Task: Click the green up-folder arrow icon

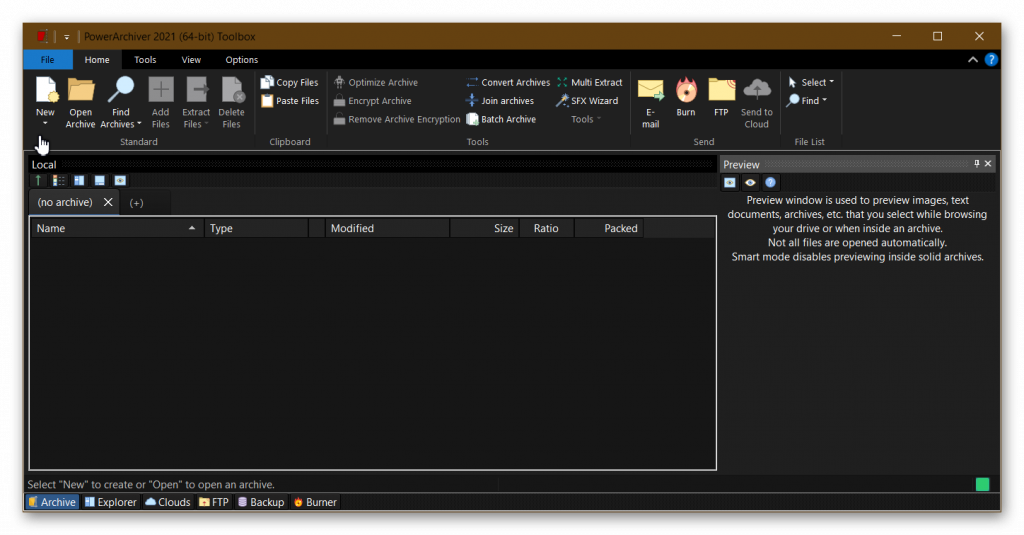Action: tap(39, 181)
